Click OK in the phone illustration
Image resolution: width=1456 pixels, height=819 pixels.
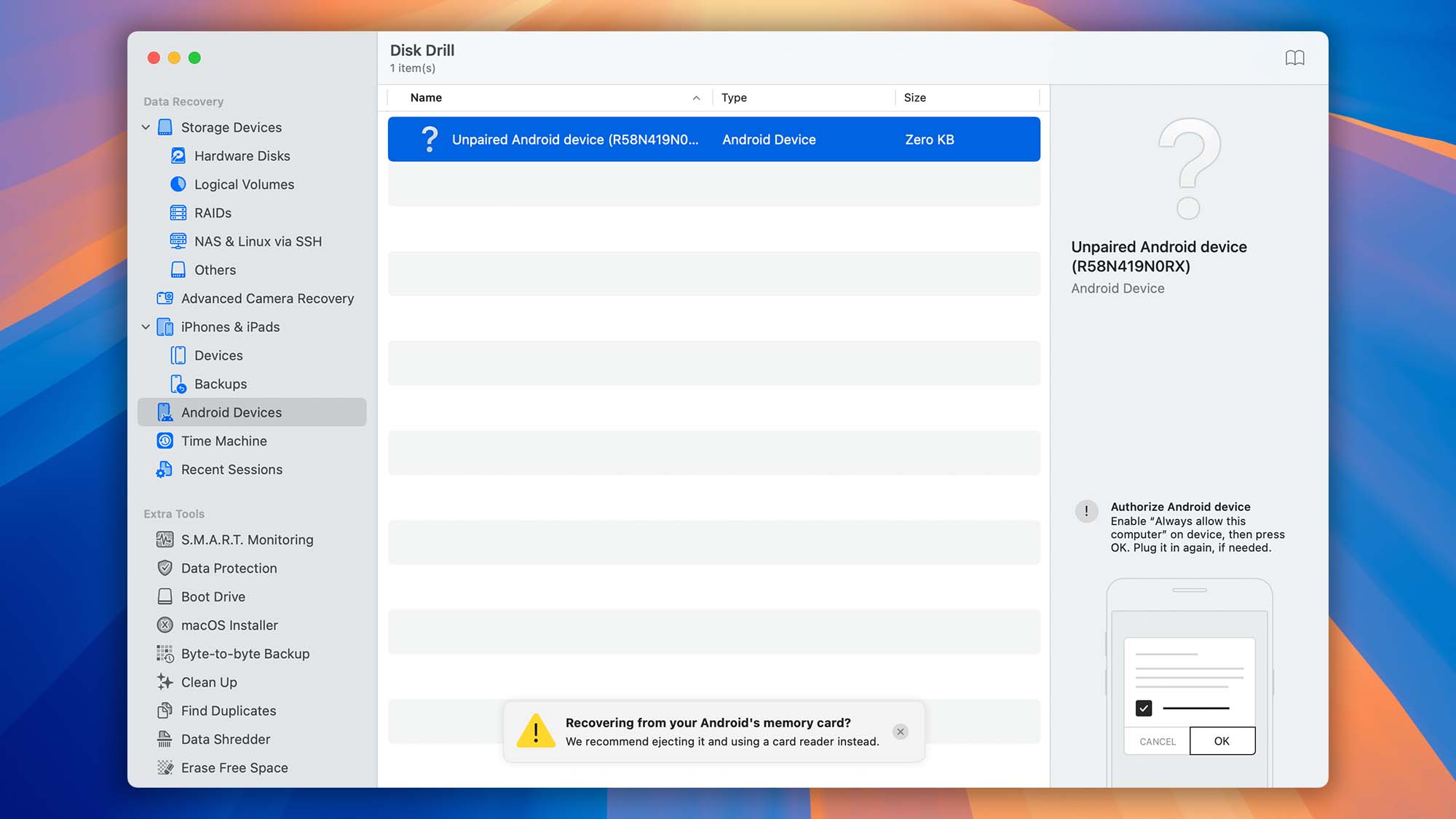(x=1222, y=741)
